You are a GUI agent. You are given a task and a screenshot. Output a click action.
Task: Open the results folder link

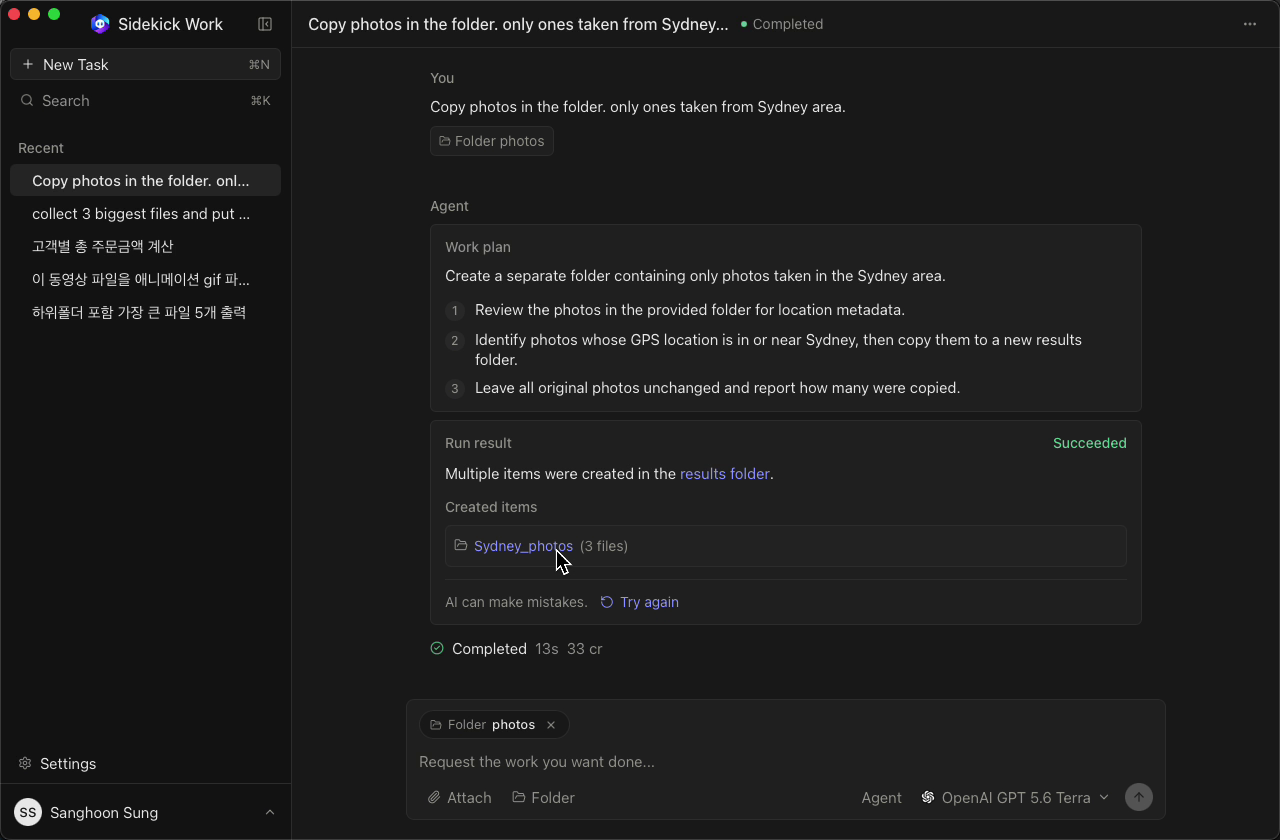point(724,473)
